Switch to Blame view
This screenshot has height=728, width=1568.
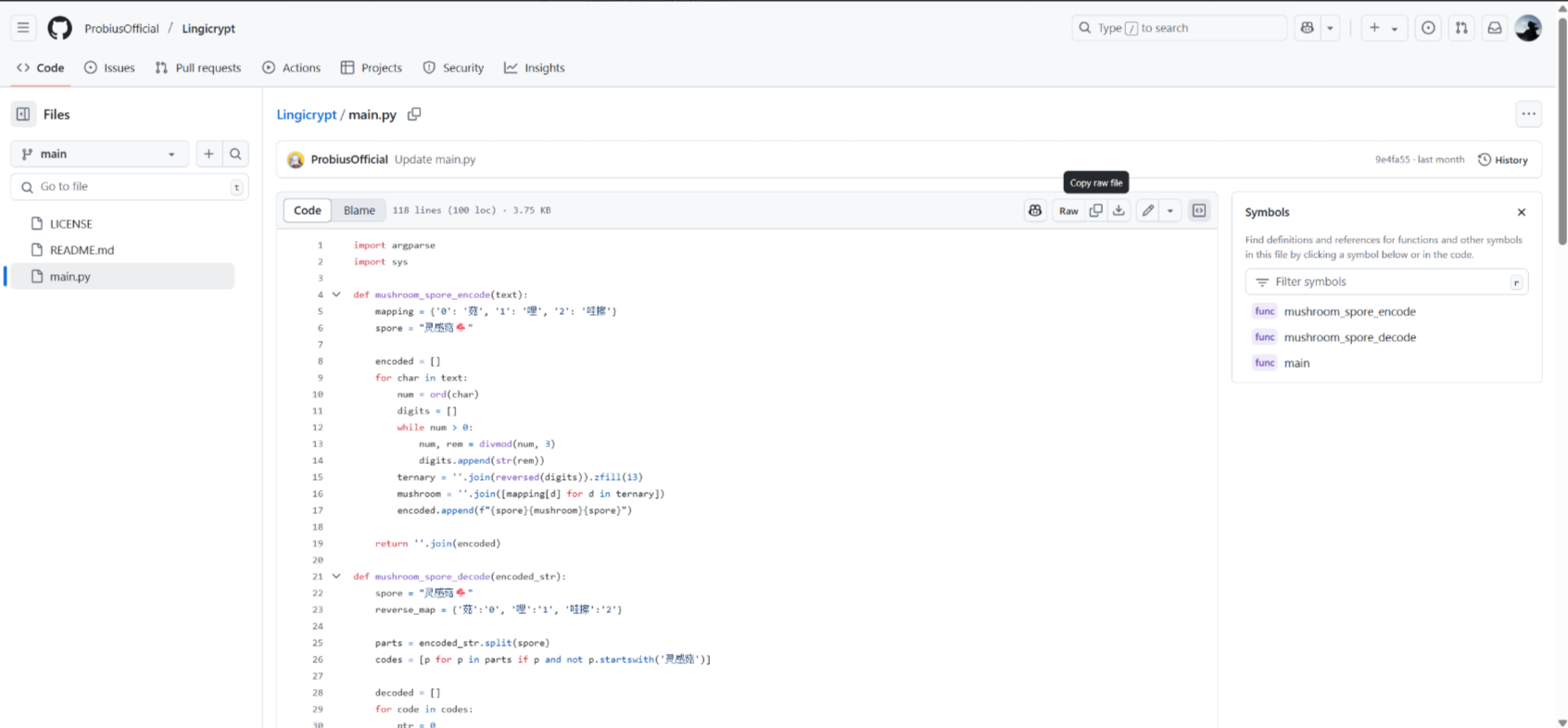coord(360,210)
